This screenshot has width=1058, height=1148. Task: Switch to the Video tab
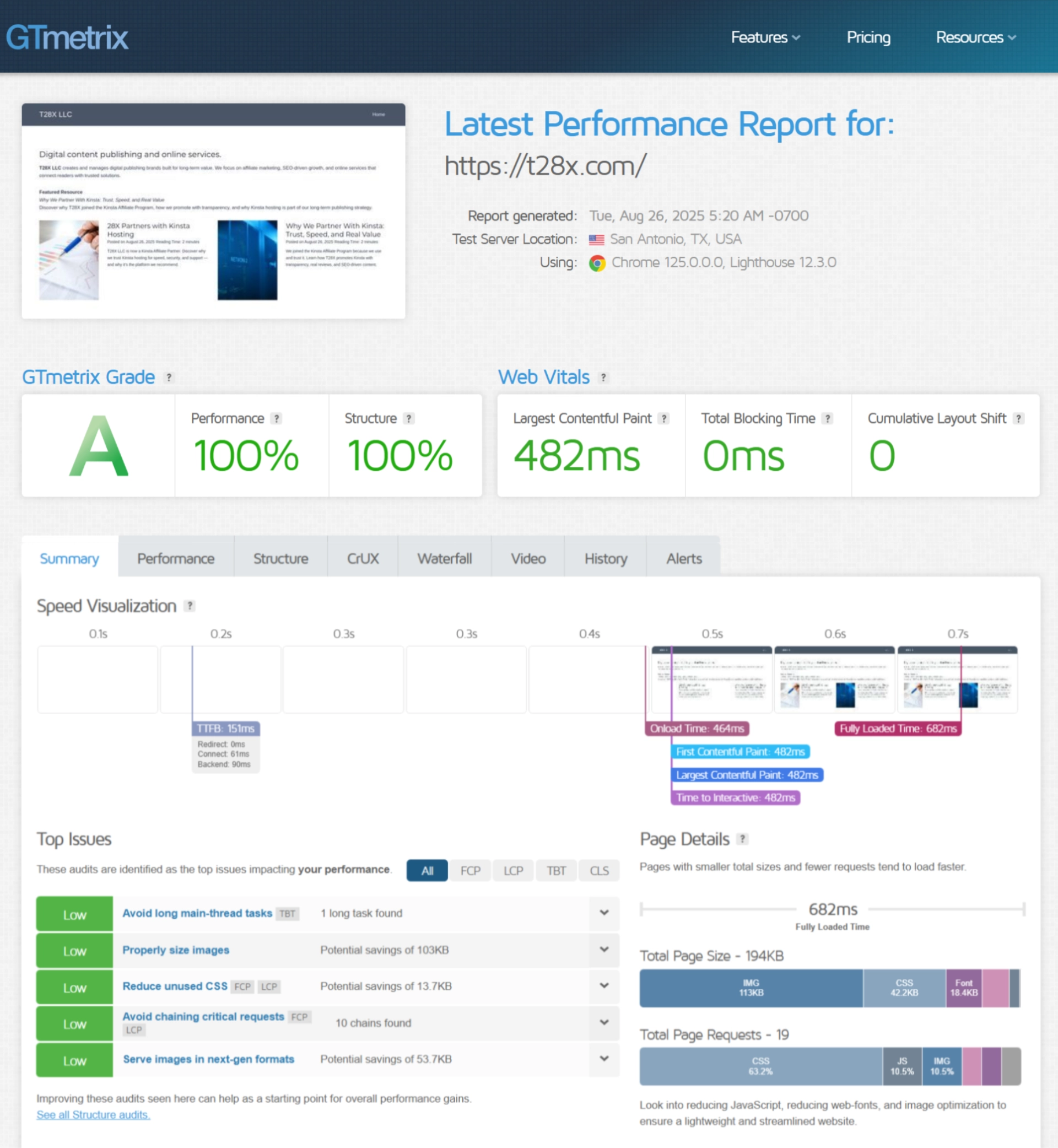tap(528, 558)
